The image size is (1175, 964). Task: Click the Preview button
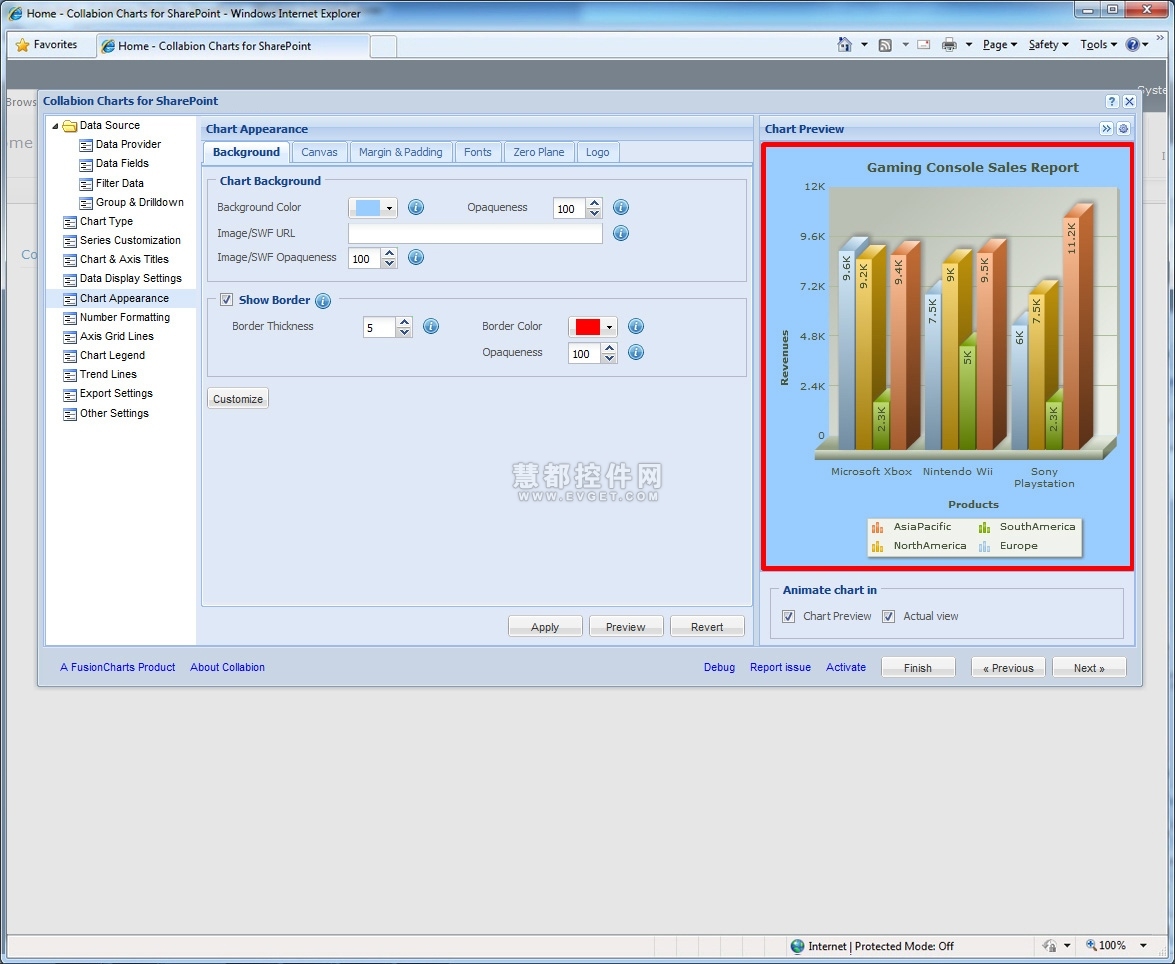626,627
